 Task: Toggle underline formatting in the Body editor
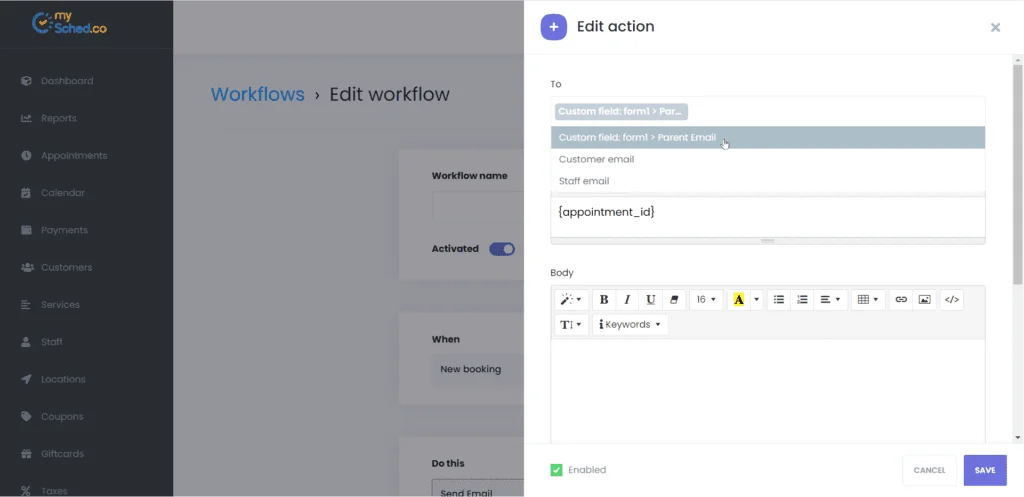[650, 300]
